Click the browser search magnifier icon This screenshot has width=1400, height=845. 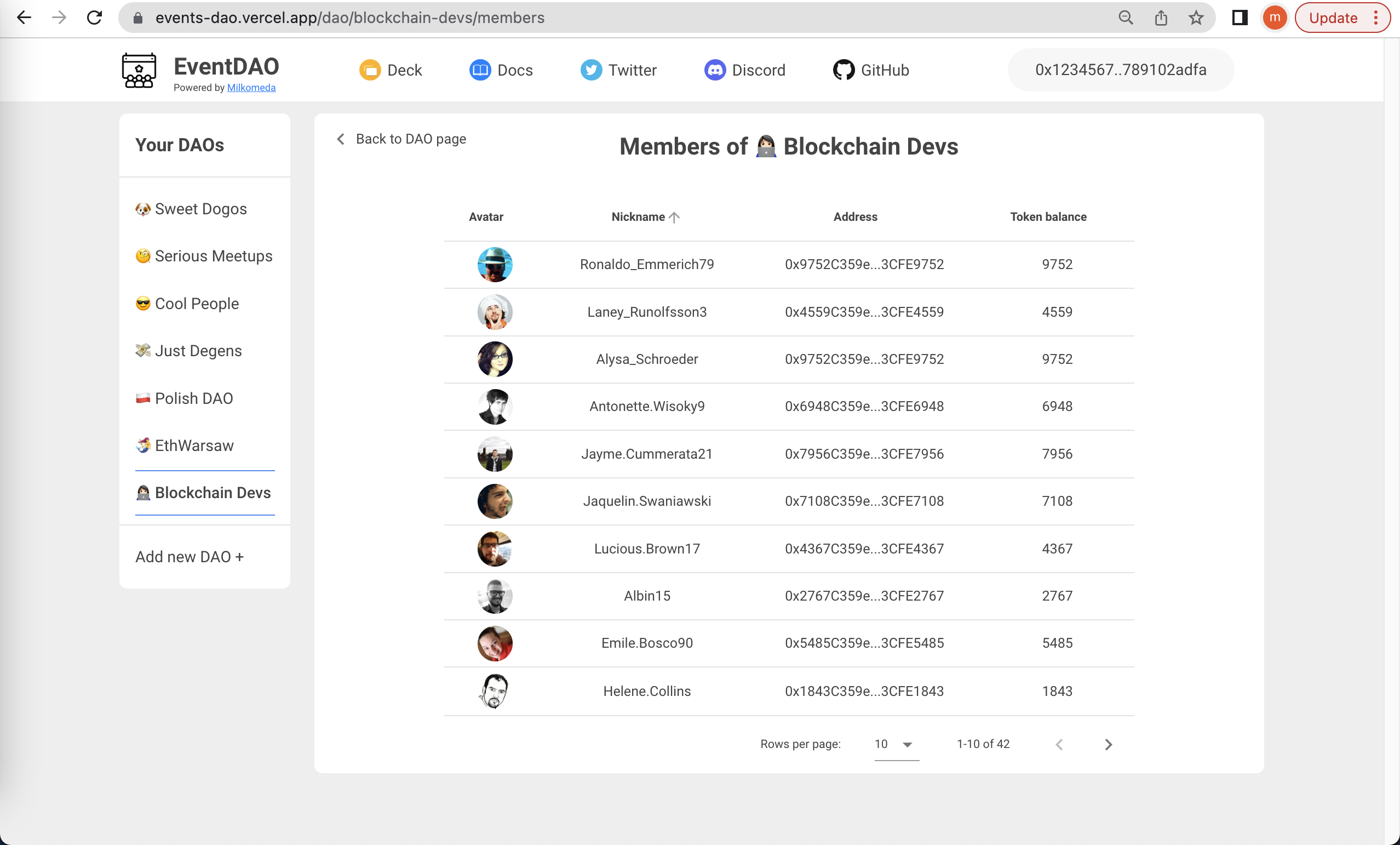click(x=1126, y=18)
